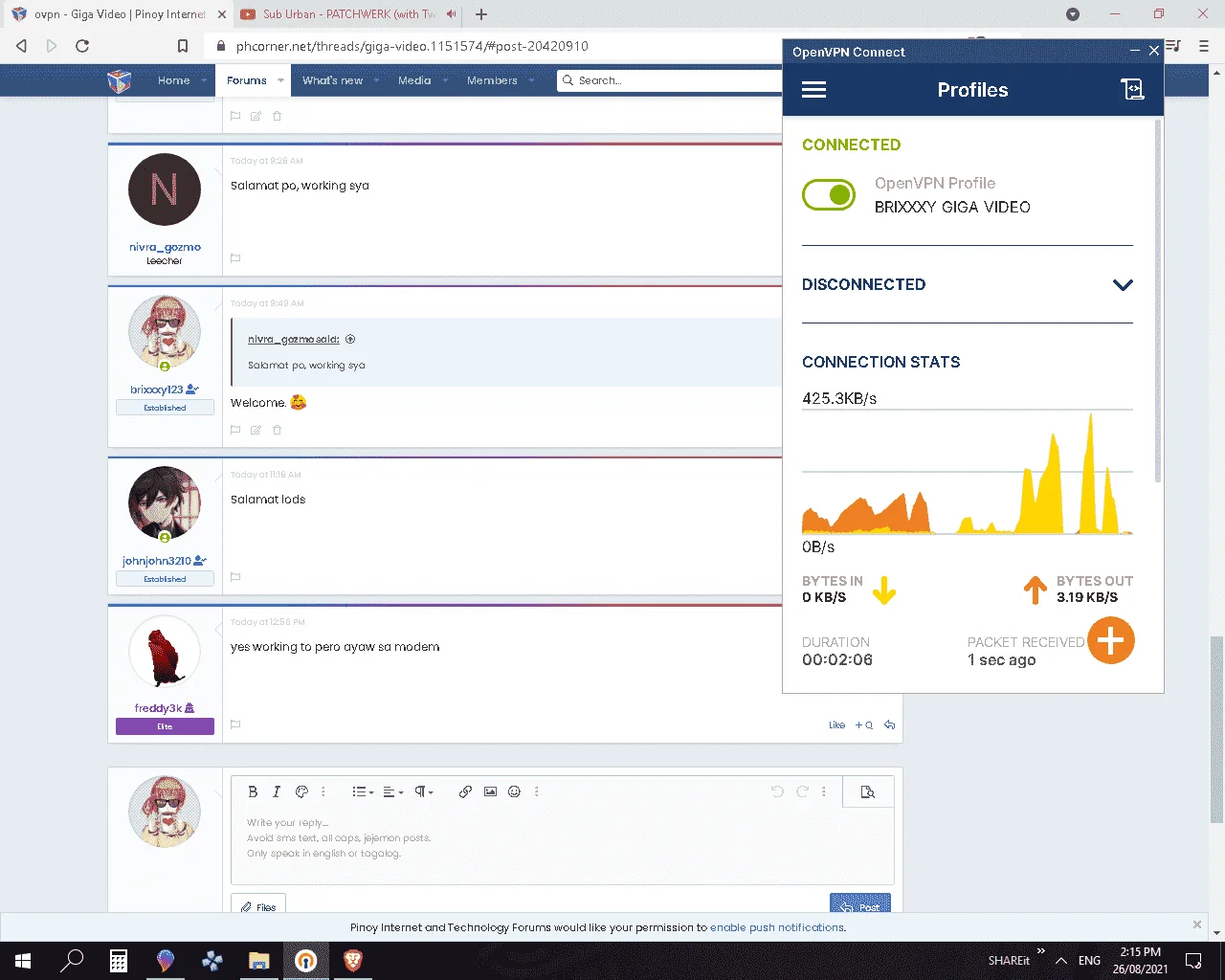Click the insert image icon
Viewport: 1225px width, 980px height.
(490, 791)
